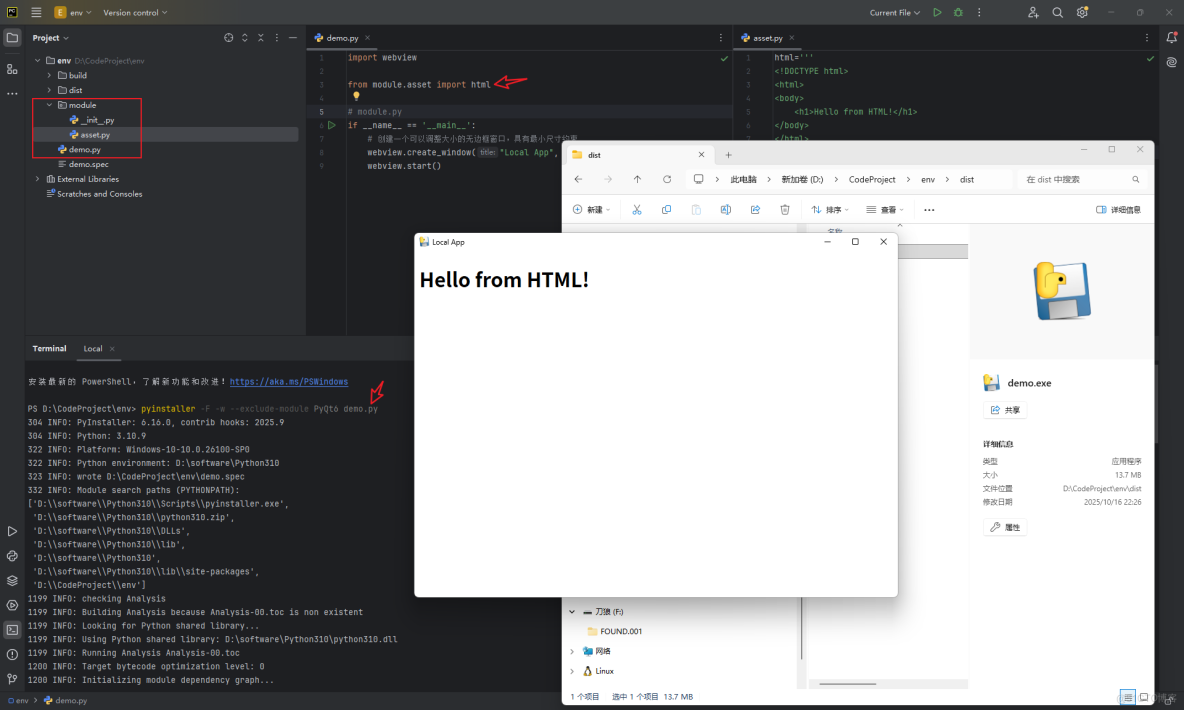Screen dimensions: 1184x710
Task: Open the env run configuration dropdown
Action: pyautogui.click(x=80, y=12)
